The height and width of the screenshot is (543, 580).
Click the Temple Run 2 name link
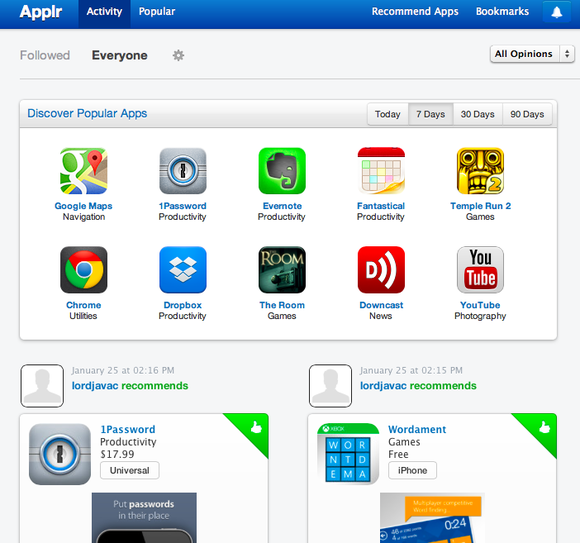[480, 206]
